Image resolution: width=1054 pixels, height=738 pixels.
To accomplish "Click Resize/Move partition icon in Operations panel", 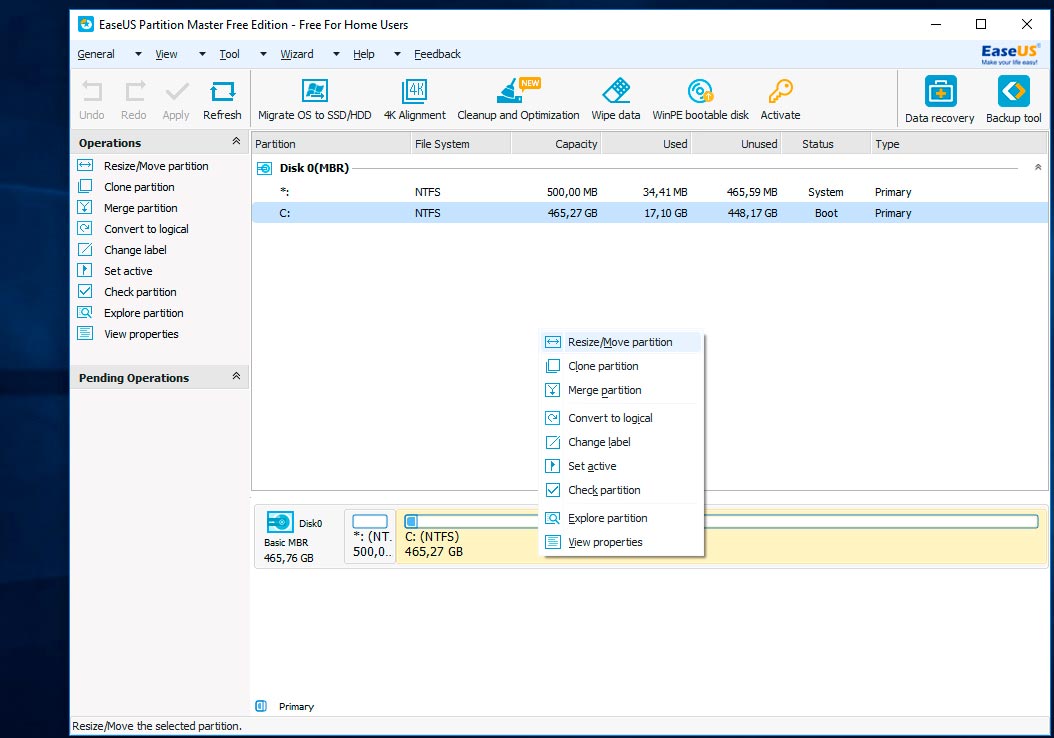I will coord(85,165).
